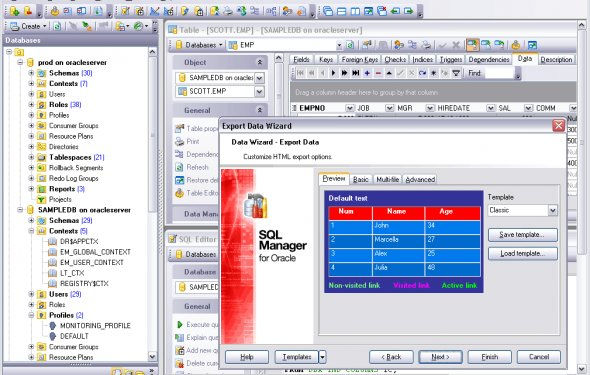This screenshot has width=590, height=375.
Task: Open the Advanced tab in wizard
Action: click(x=420, y=180)
